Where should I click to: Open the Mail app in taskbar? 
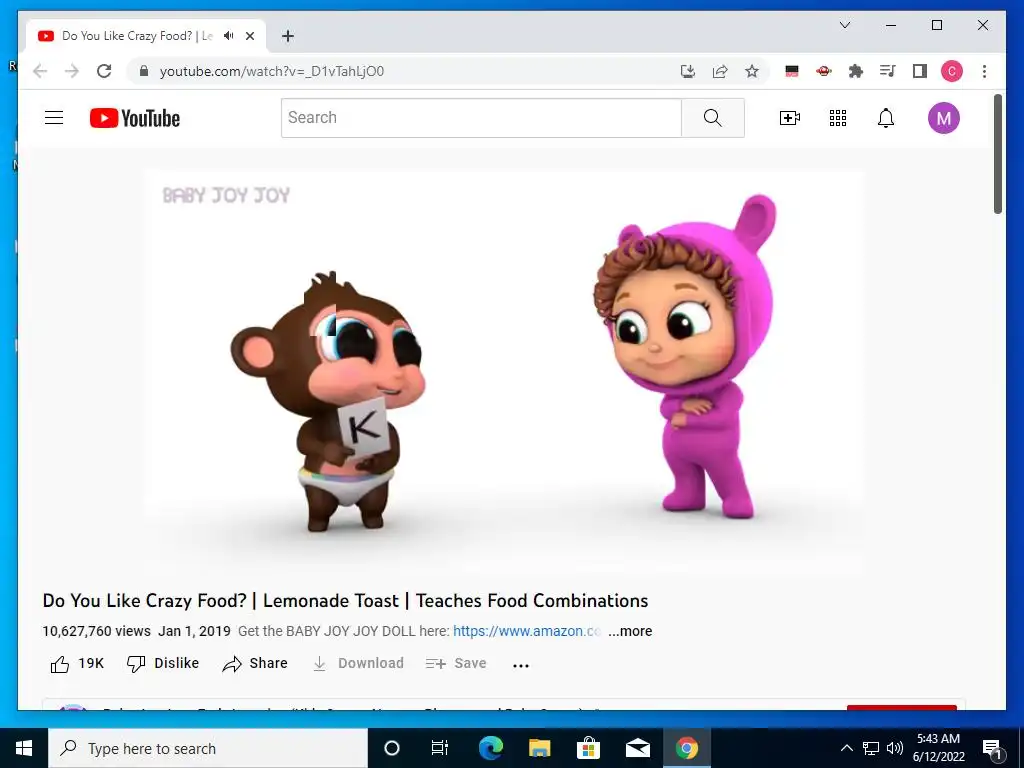tap(637, 748)
